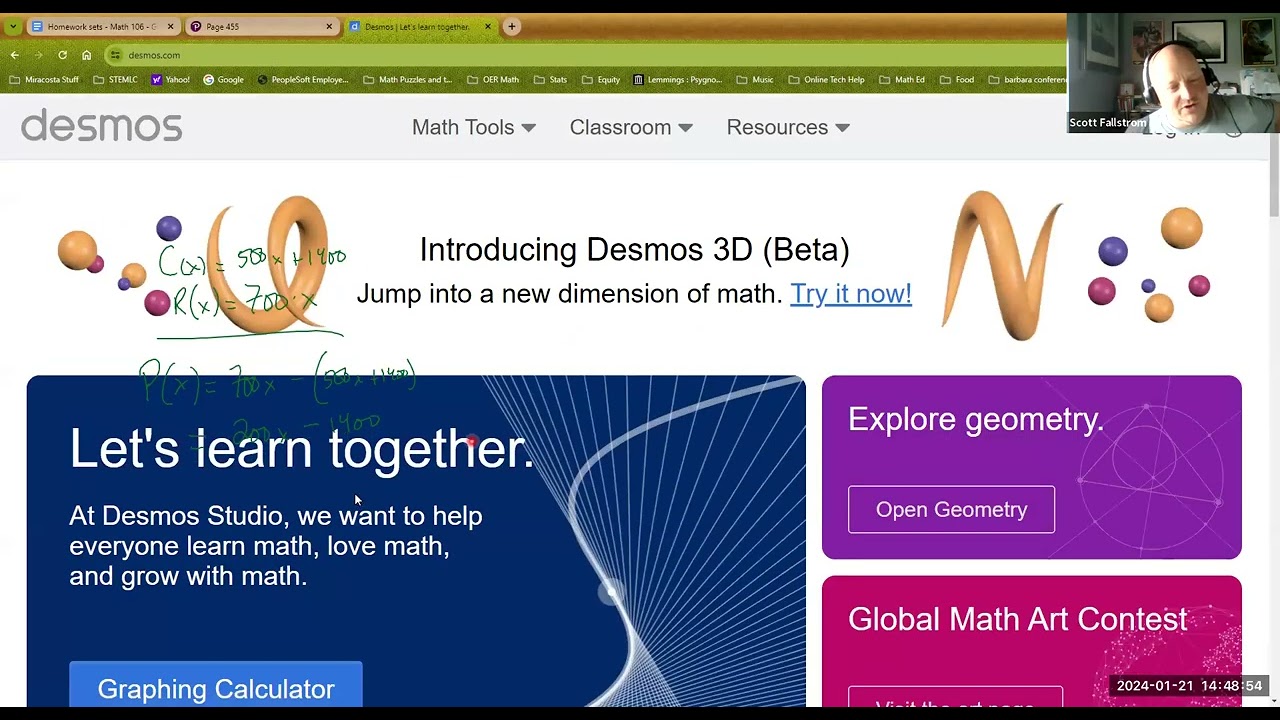Select the Desmos Let's learn together tab

click(420, 27)
